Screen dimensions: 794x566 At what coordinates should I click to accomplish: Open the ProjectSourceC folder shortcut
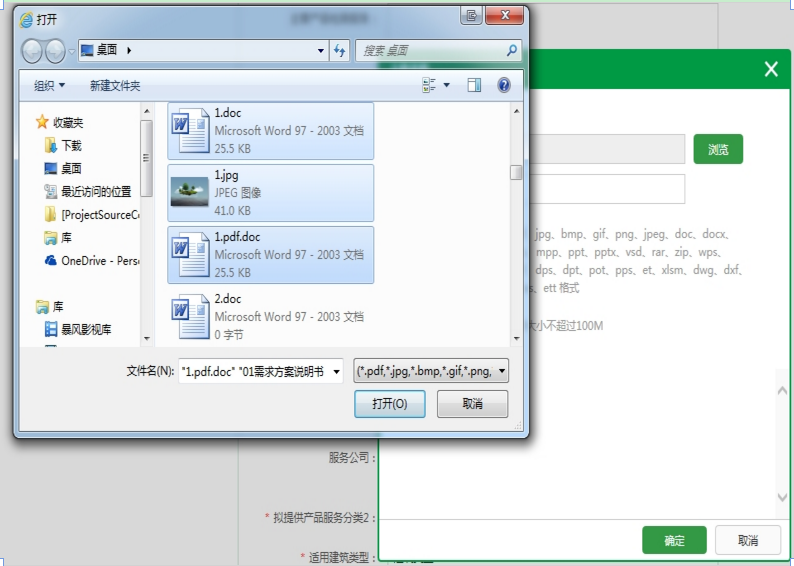pos(91,215)
